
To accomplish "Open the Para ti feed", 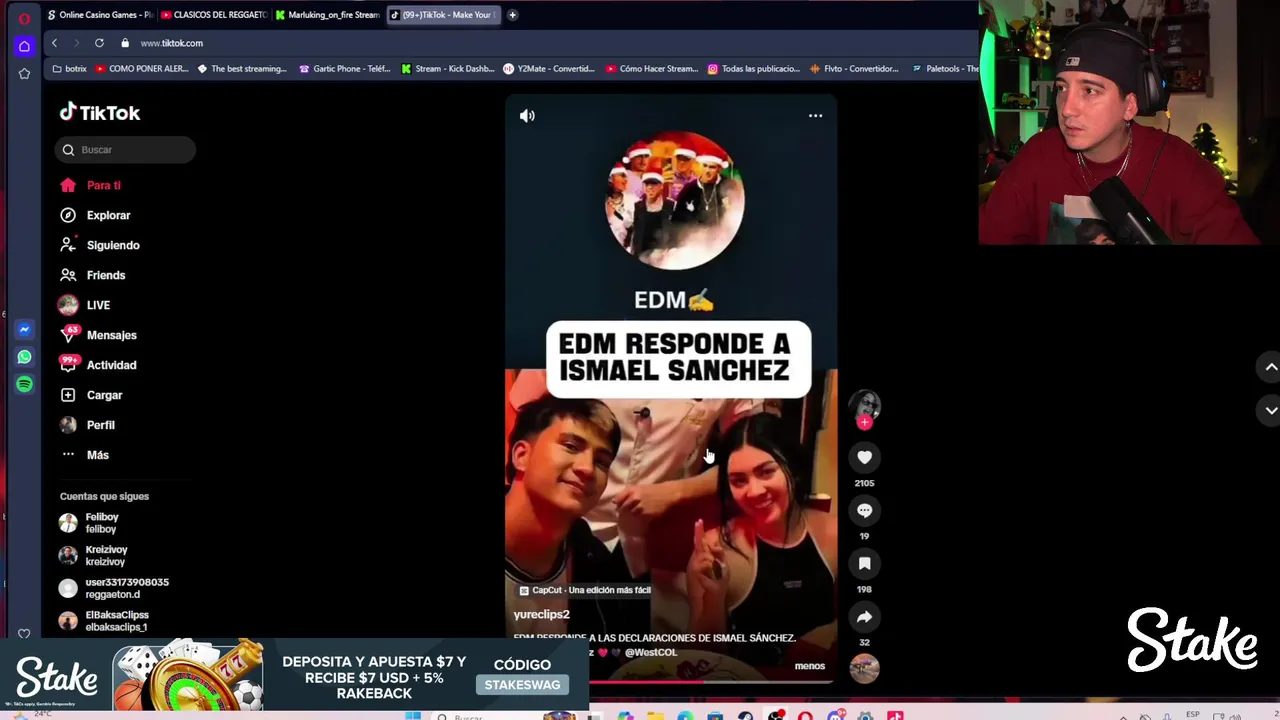I will pyautogui.click(x=90, y=185).
